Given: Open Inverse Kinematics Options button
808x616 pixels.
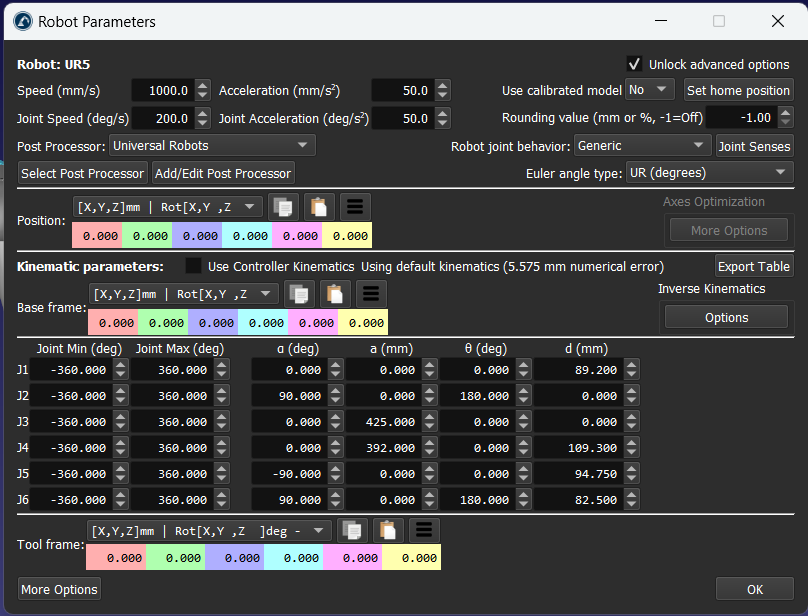Looking at the screenshot, I should click(726, 318).
